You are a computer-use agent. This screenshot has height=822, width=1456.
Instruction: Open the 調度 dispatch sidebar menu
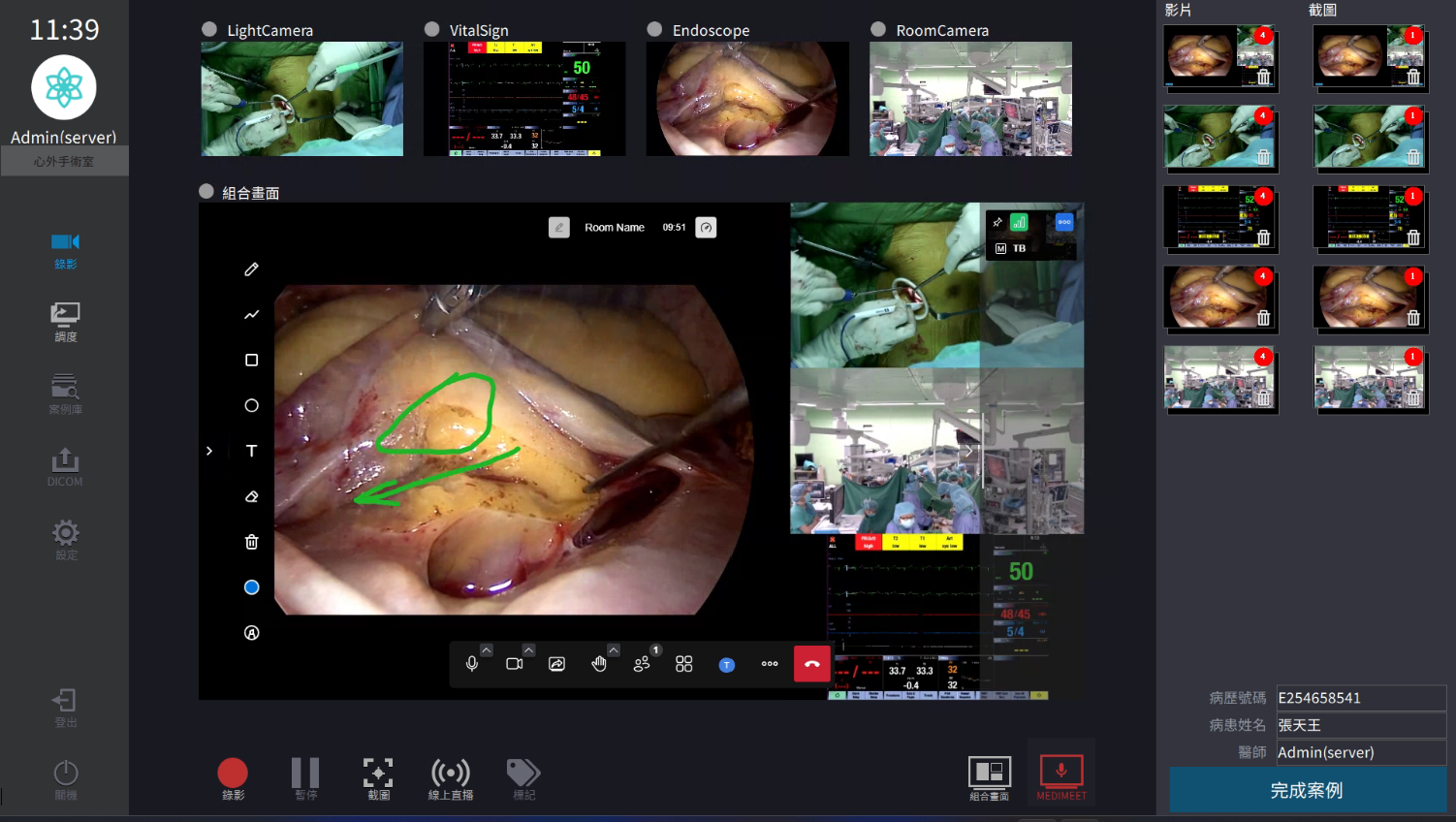tap(65, 322)
